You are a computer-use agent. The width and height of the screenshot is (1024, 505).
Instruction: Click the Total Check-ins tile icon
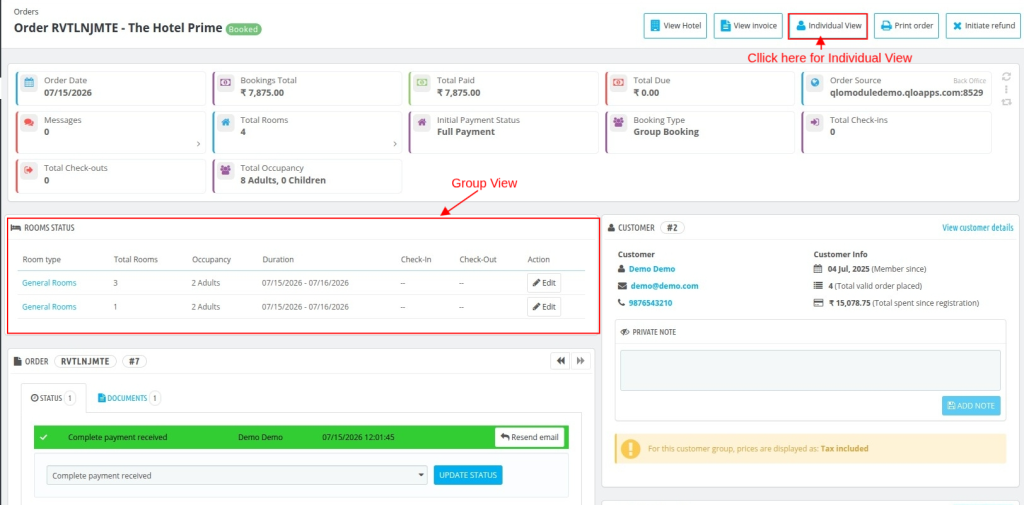tap(814, 122)
